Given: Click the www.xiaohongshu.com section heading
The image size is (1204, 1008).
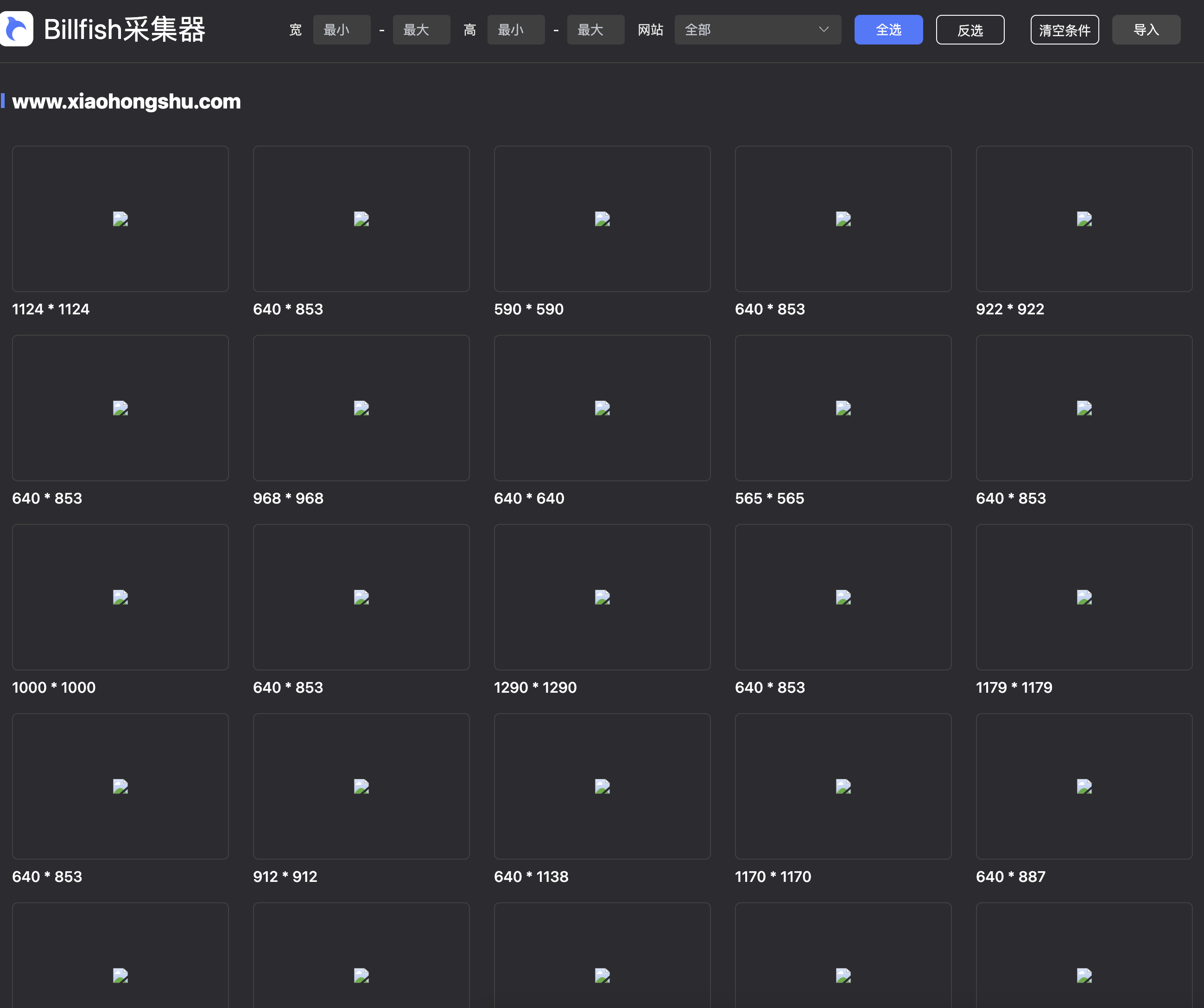Looking at the screenshot, I should click(126, 102).
